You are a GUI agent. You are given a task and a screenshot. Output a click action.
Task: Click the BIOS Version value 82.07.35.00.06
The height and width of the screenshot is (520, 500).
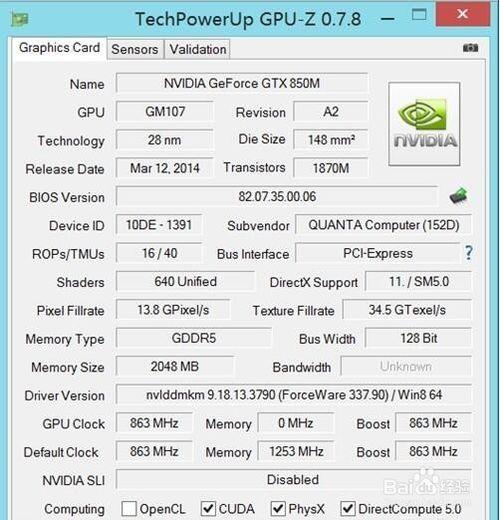[277, 197]
